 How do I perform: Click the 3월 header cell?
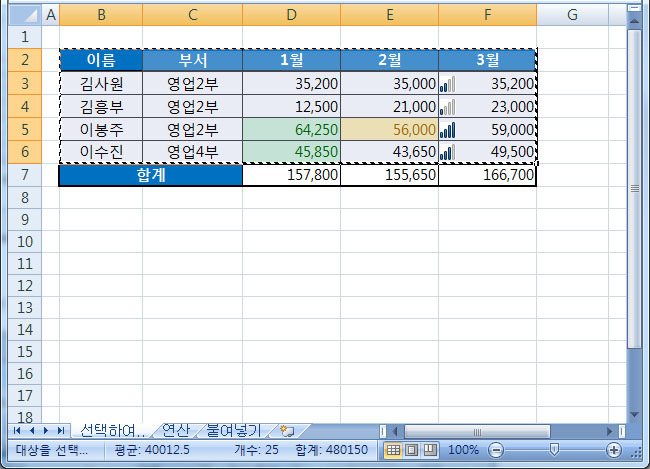(488, 60)
